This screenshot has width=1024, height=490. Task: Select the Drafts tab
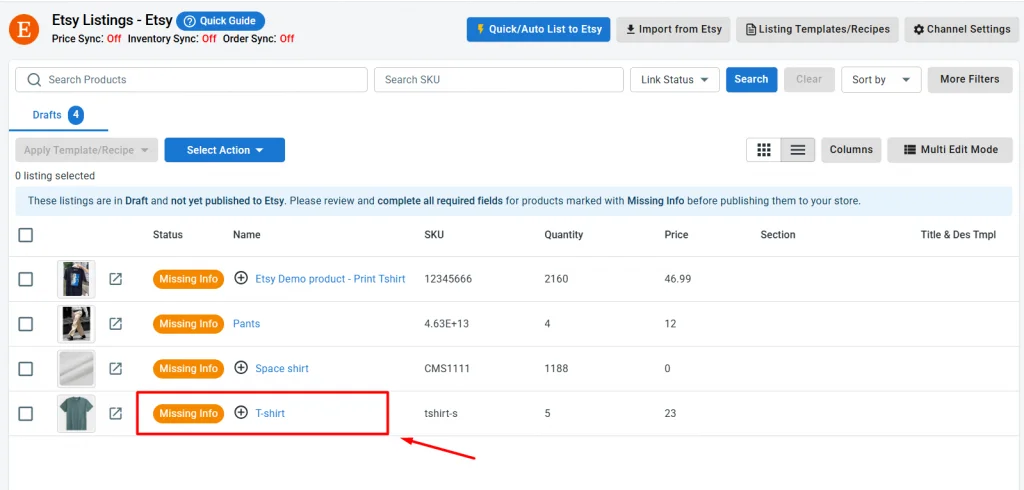58,116
